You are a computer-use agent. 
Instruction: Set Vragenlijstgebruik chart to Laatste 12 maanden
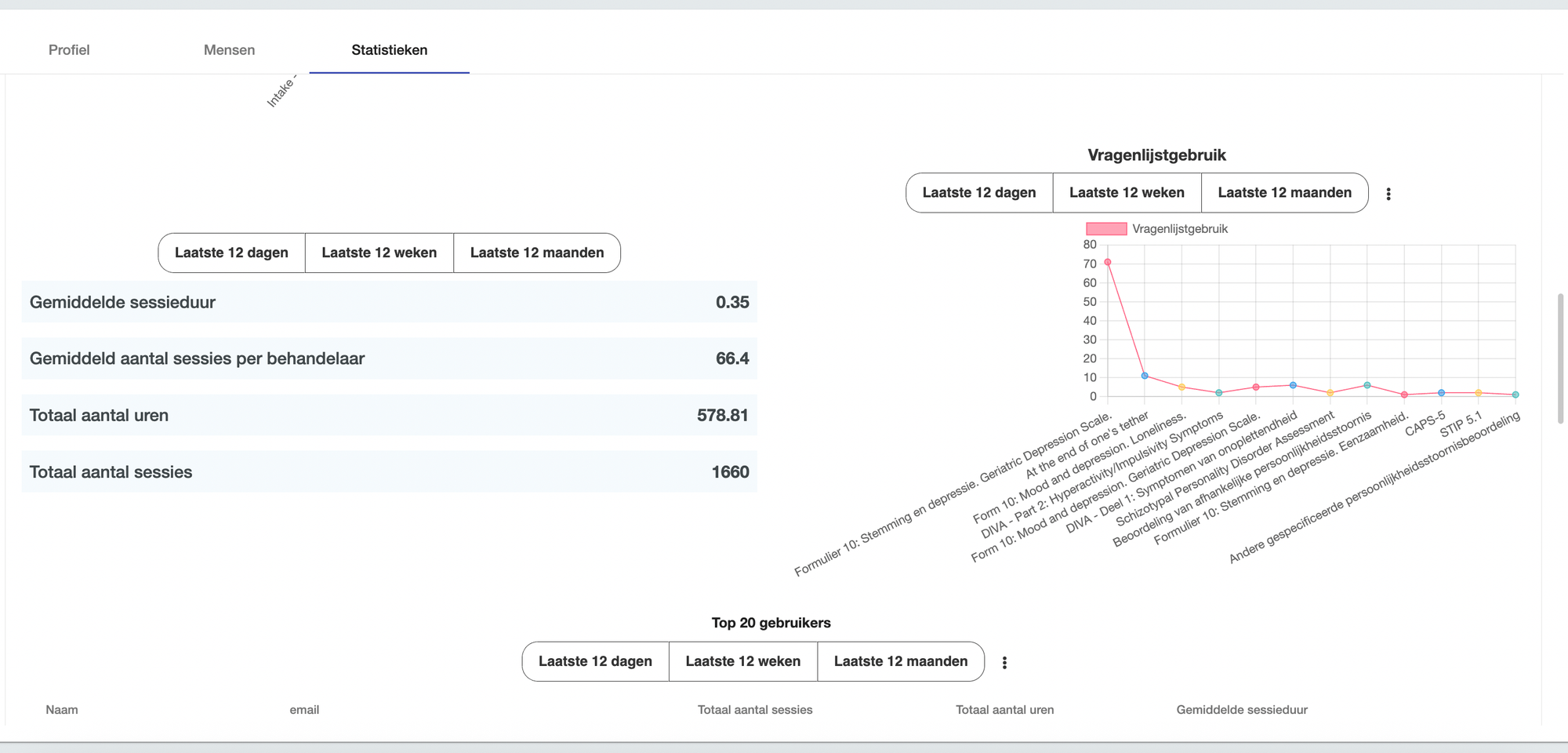point(1284,193)
